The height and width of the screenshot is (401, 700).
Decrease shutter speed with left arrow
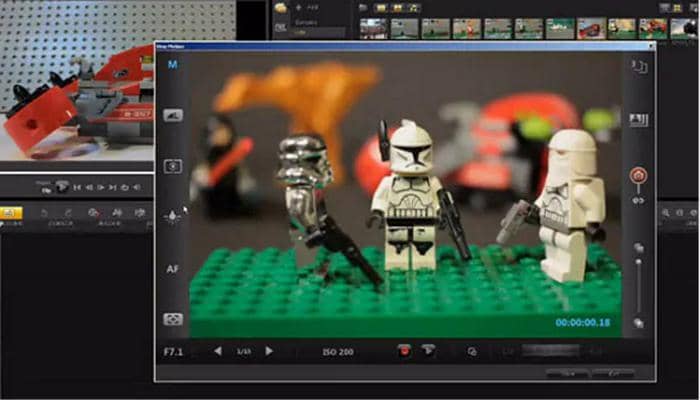click(x=218, y=351)
